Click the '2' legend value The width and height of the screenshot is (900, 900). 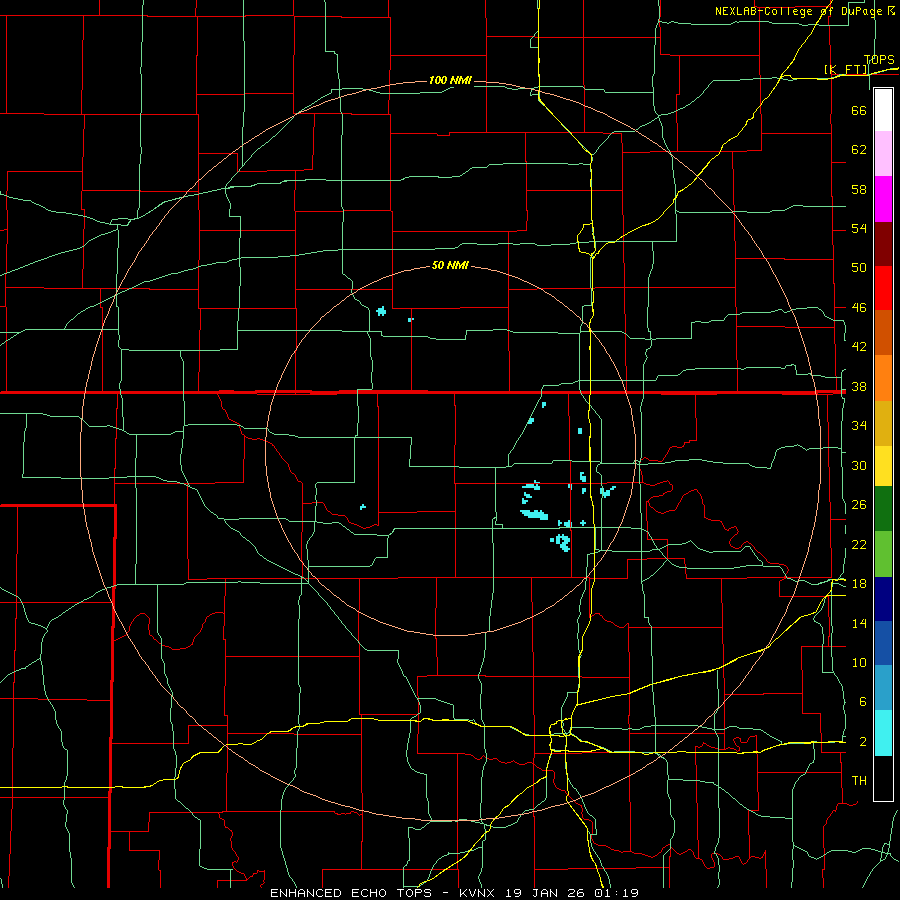[x=862, y=742]
